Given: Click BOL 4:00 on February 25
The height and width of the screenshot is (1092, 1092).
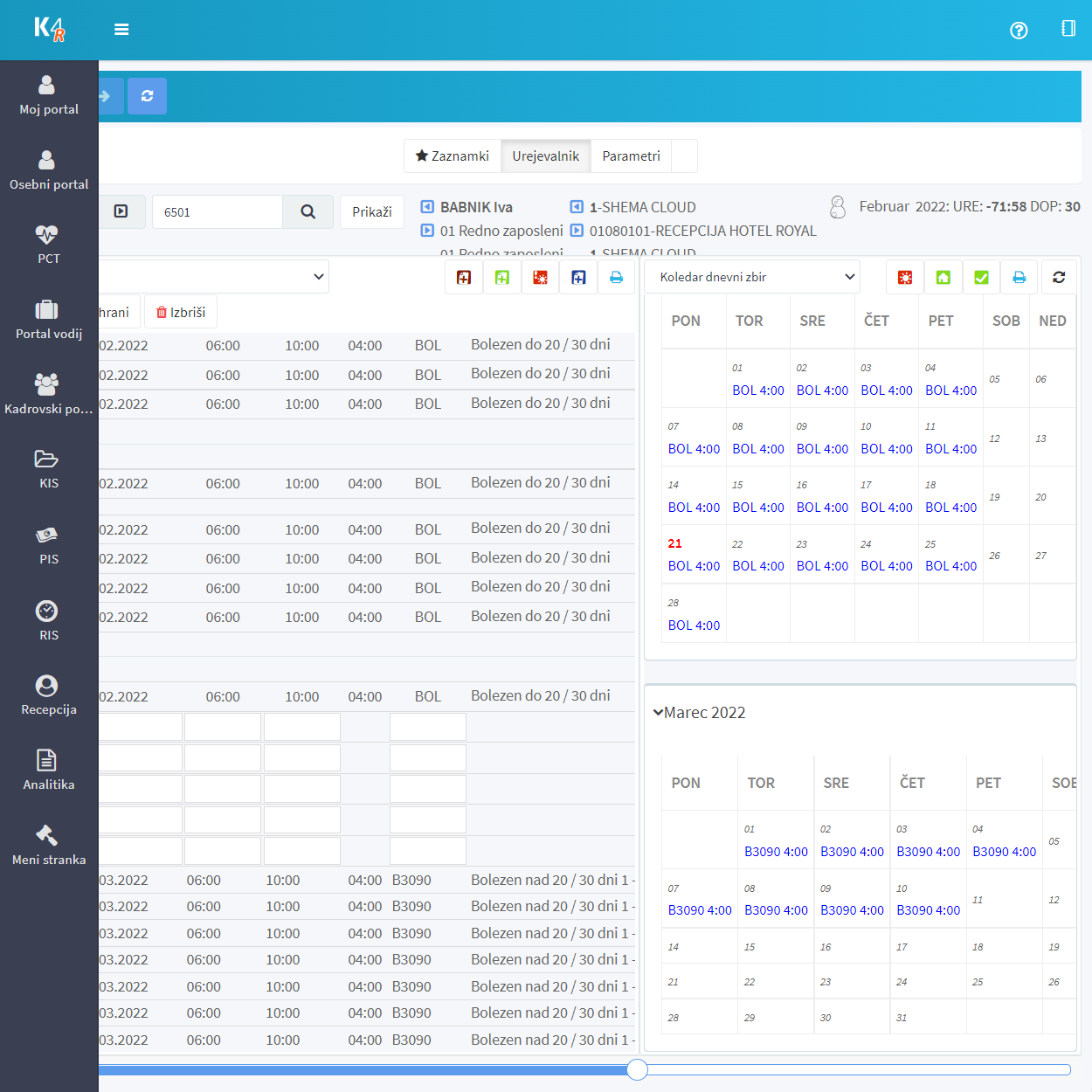Looking at the screenshot, I should point(950,566).
